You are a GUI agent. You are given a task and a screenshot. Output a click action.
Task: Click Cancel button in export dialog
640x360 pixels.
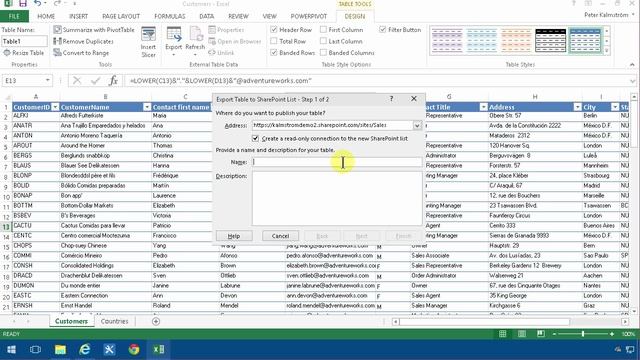(x=280, y=236)
